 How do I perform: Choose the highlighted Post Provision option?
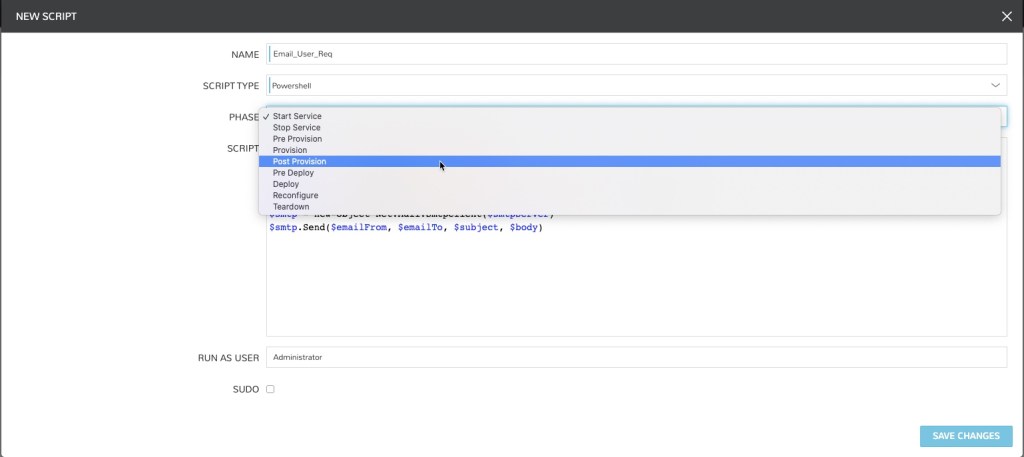point(299,161)
